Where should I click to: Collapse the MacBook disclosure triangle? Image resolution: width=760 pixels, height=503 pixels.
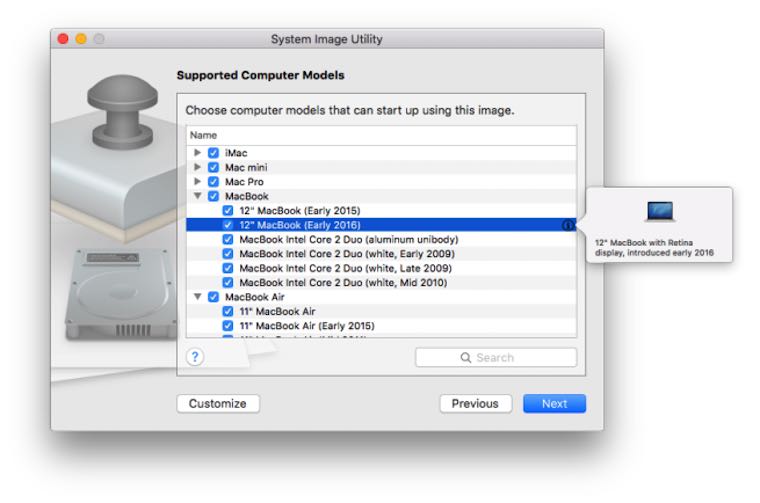pyautogui.click(x=197, y=196)
